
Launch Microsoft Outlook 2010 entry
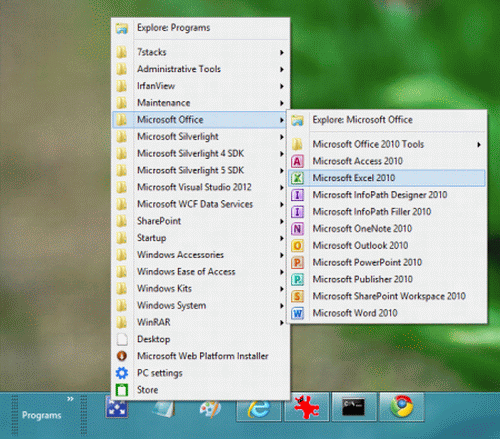(x=387, y=246)
